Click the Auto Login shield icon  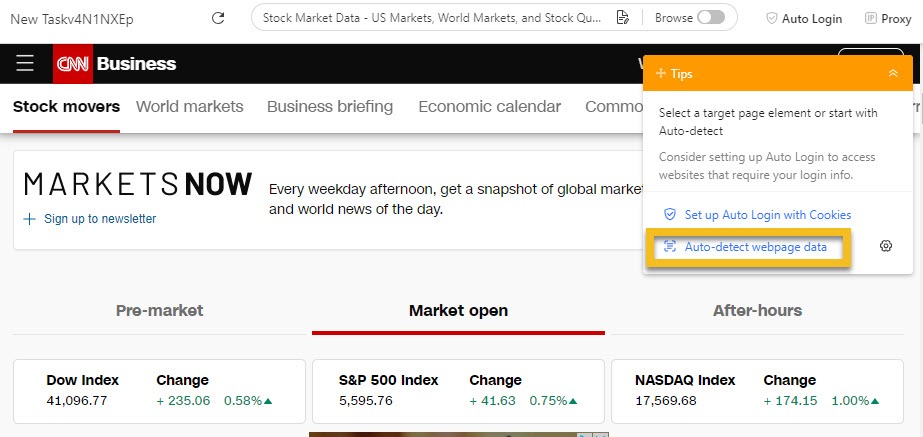(x=771, y=18)
